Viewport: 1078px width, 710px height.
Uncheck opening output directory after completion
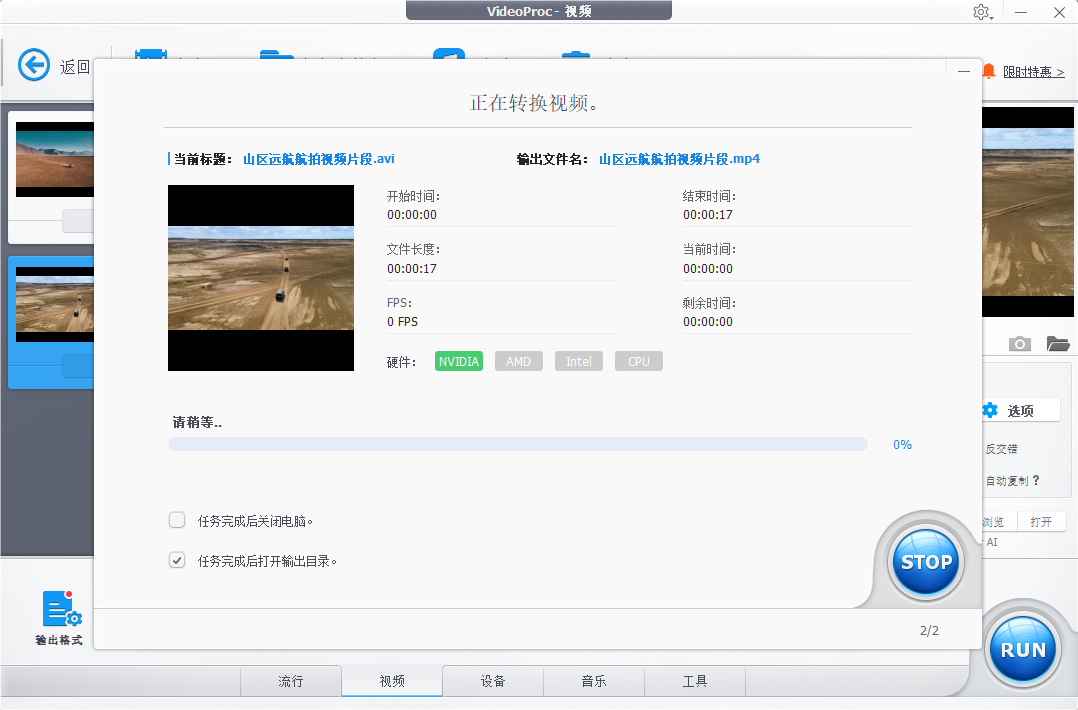177,560
